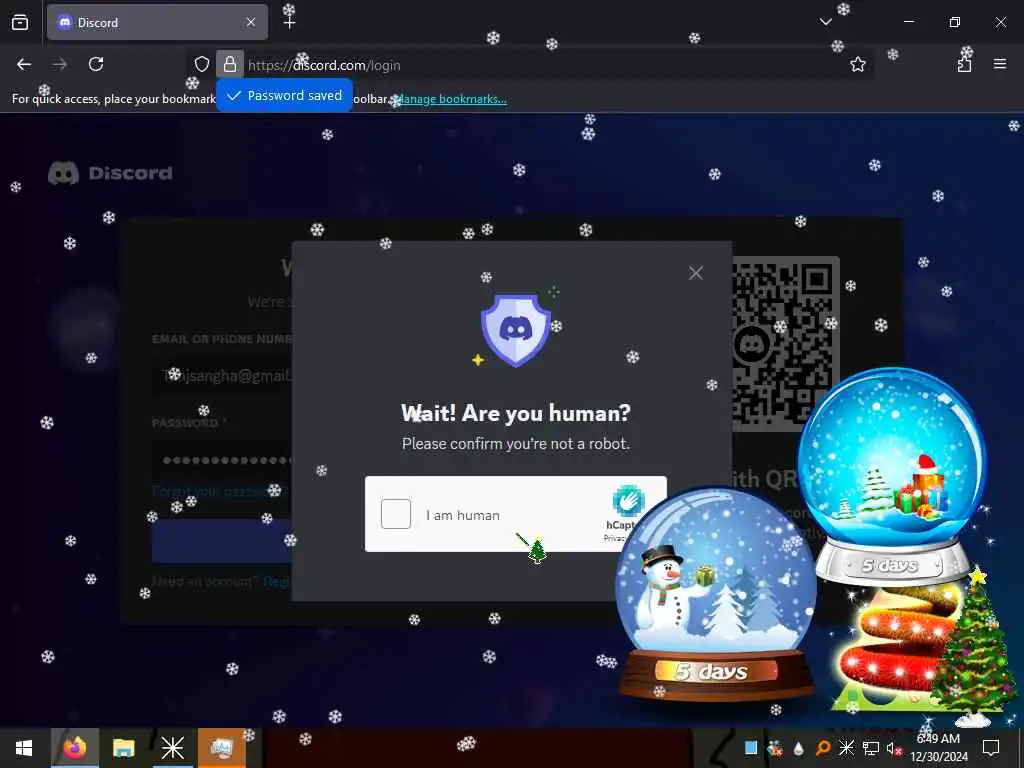Open the Windows Start menu
1024x768 pixels.
[x=24, y=748]
